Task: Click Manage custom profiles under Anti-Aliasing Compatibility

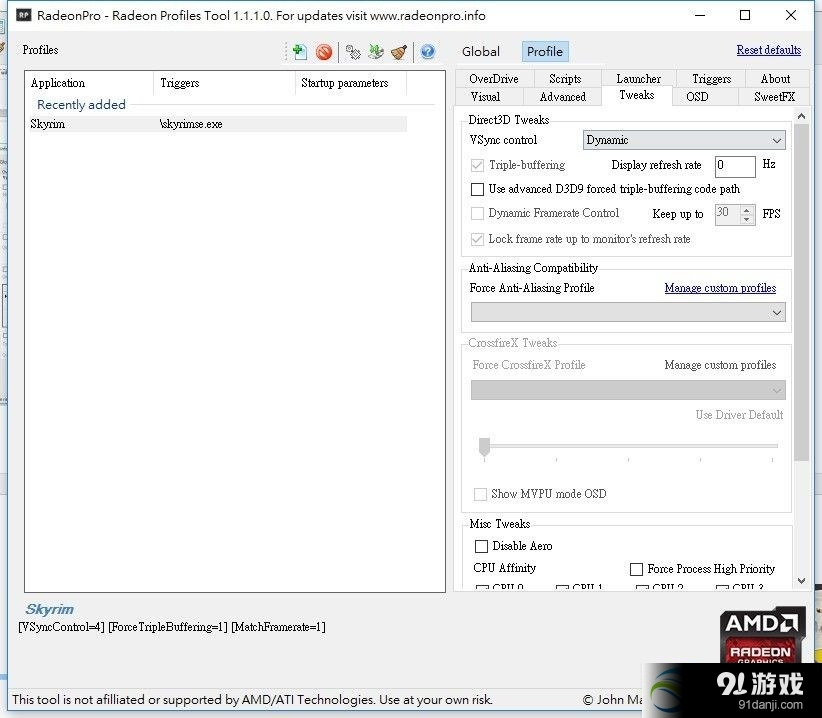Action: (x=720, y=288)
